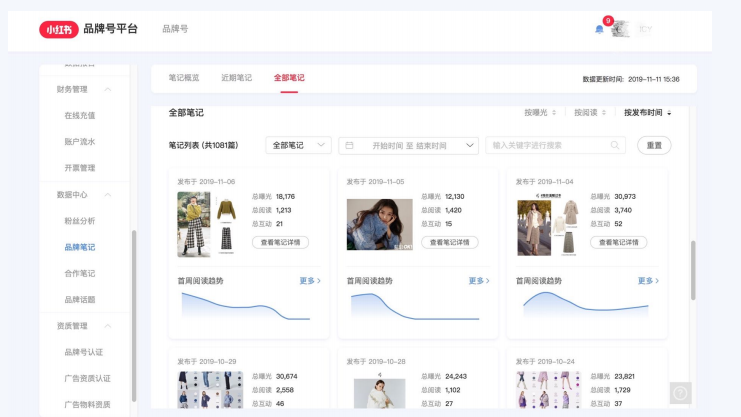
Task: Switch to the 近期笔记 tab
Action: [237, 78]
